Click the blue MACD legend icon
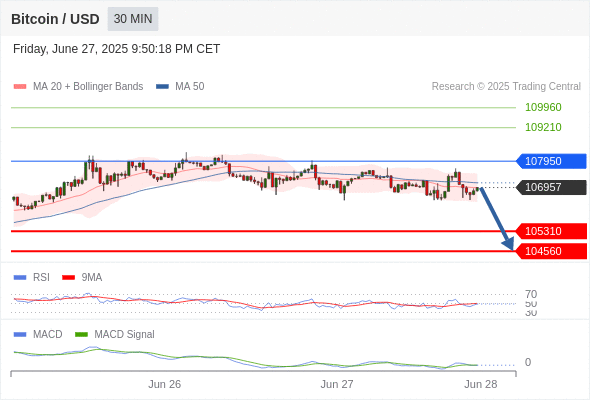The height and width of the screenshot is (400, 590). coord(20,335)
